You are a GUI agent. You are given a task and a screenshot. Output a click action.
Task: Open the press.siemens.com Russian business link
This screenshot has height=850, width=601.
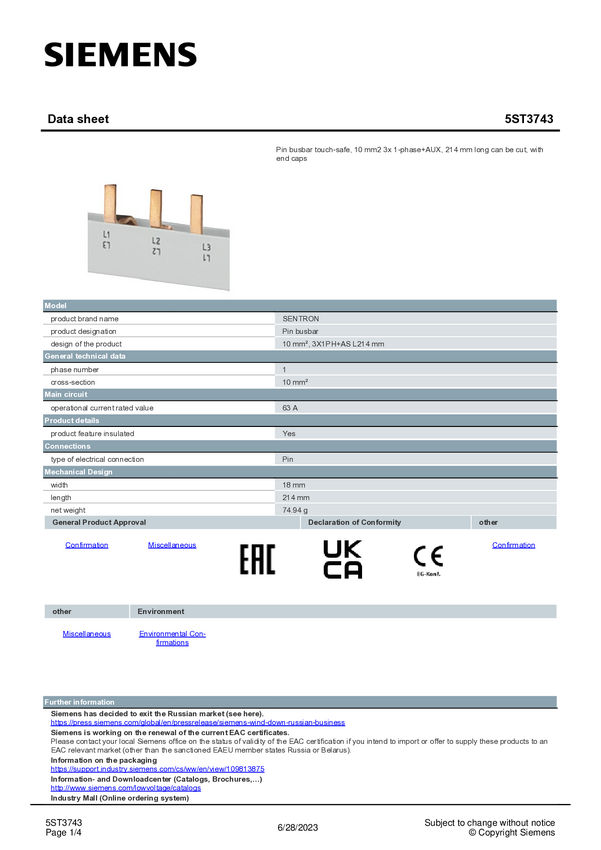[x=198, y=723]
